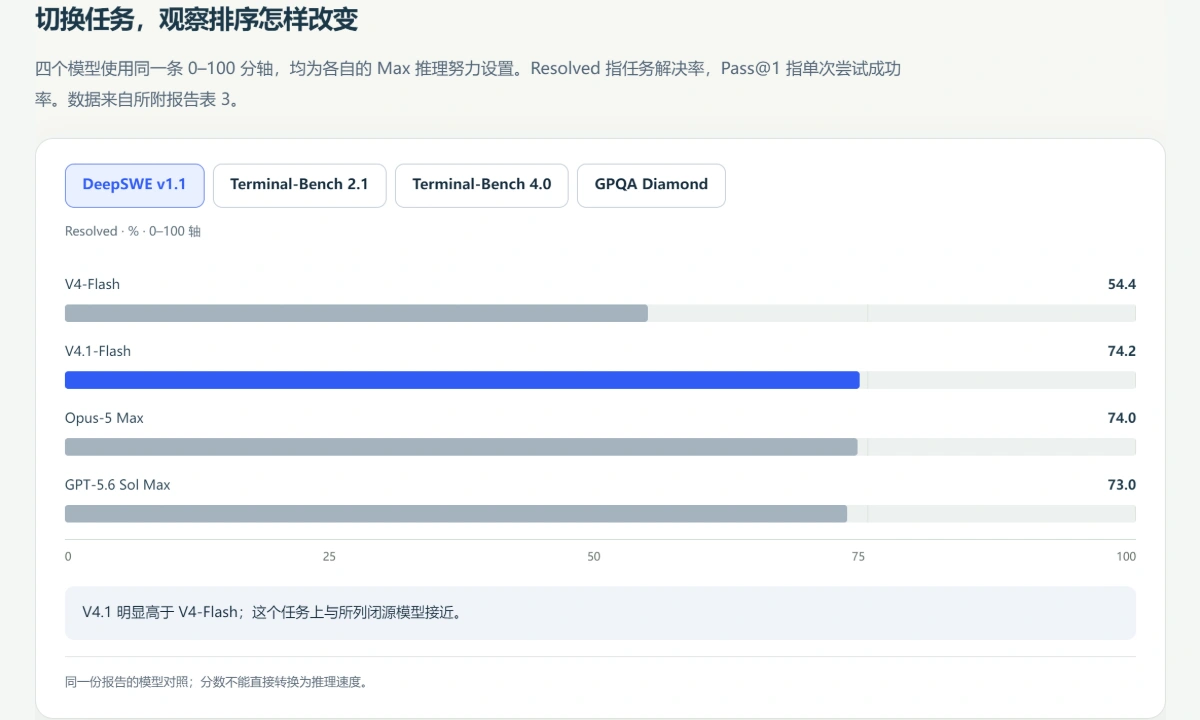This screenshot has width=1200, height=720.
Task: Switch to Terminal-Bench 2.1 tab
Action: point(299,185)
